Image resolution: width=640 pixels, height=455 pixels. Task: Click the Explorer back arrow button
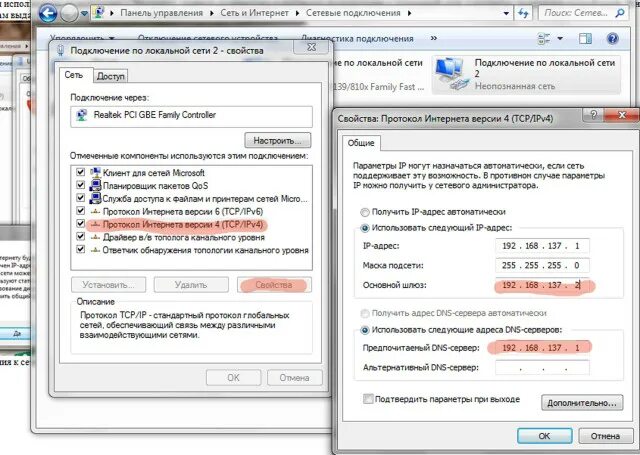coord(48,13)
